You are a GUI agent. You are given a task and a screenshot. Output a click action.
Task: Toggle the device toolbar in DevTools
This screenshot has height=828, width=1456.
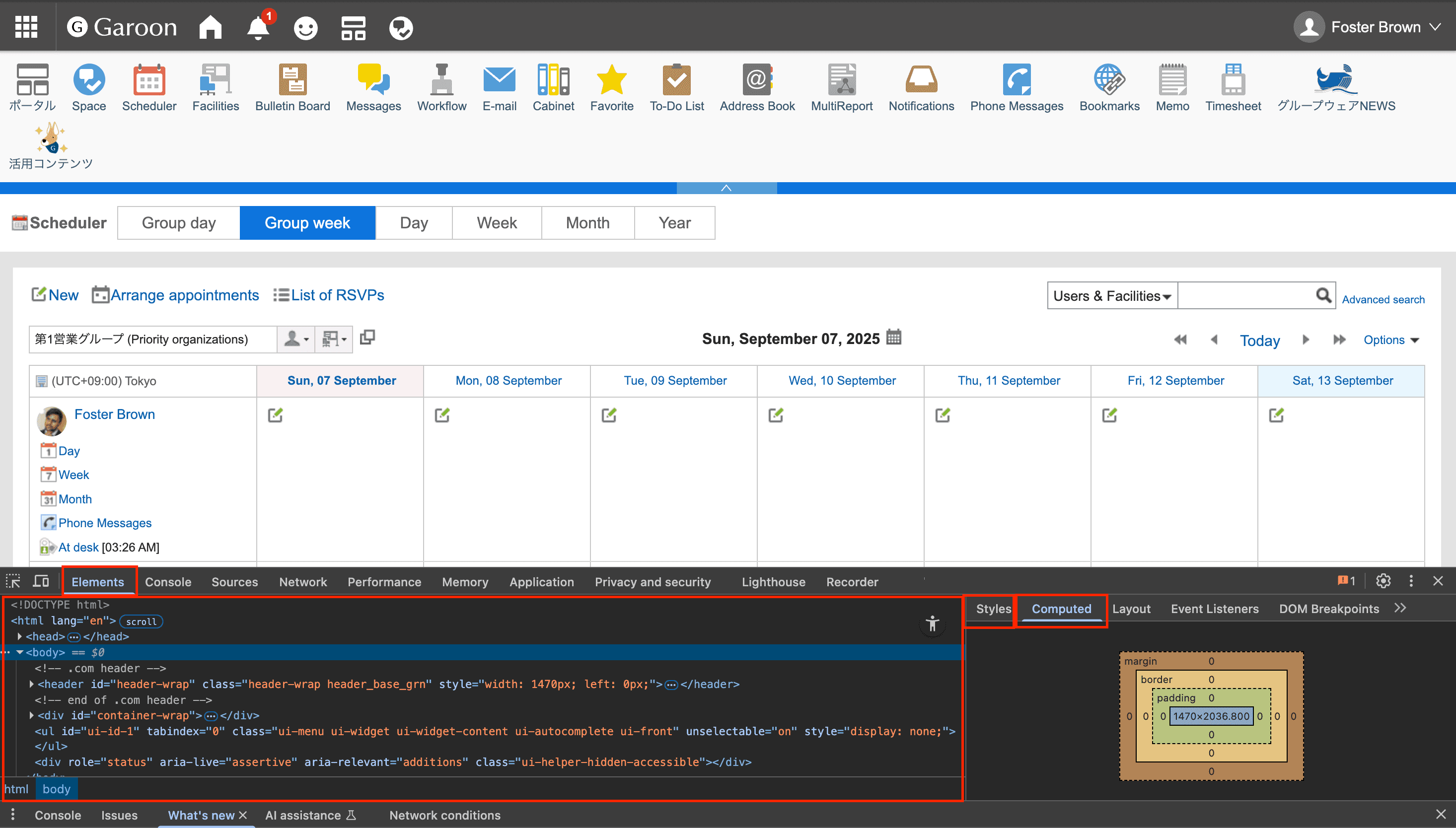[x=41, y=581]
